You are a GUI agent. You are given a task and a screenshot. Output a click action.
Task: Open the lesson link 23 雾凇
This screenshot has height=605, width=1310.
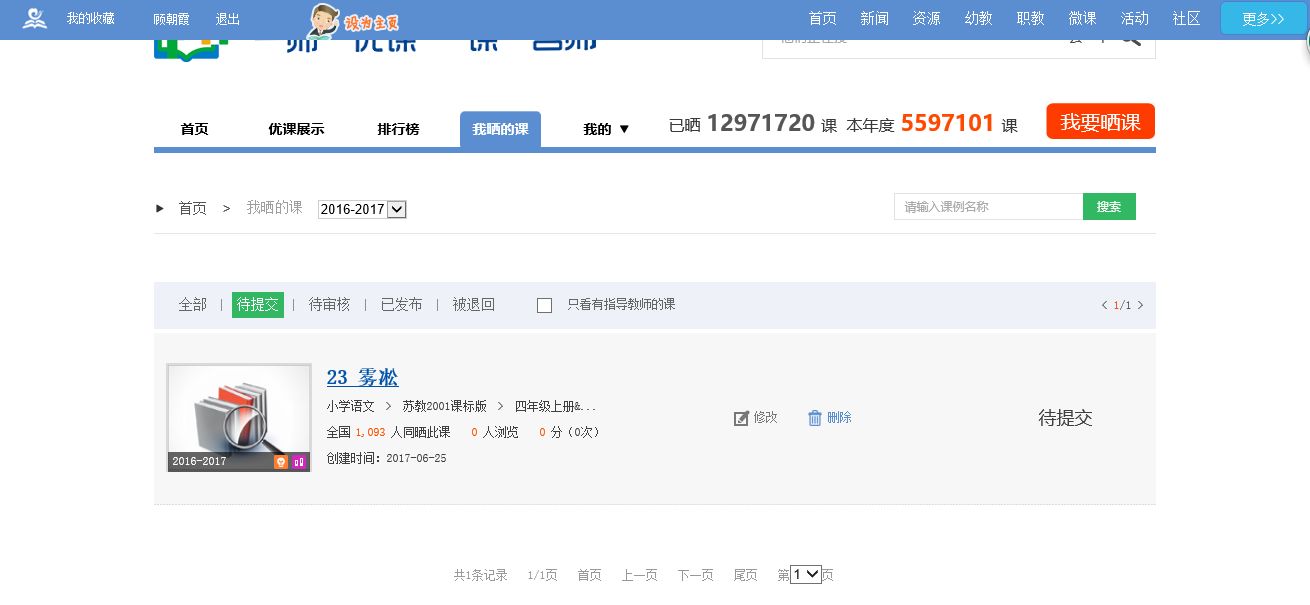coord(362,377)
